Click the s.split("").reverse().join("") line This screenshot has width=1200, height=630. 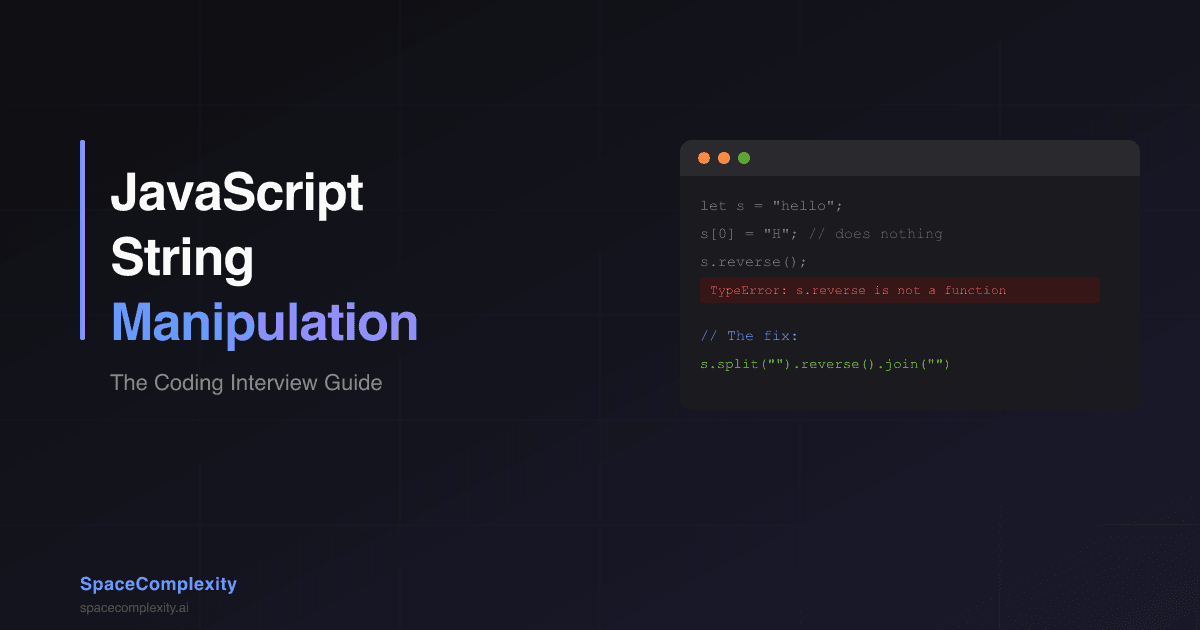[825, 364]
